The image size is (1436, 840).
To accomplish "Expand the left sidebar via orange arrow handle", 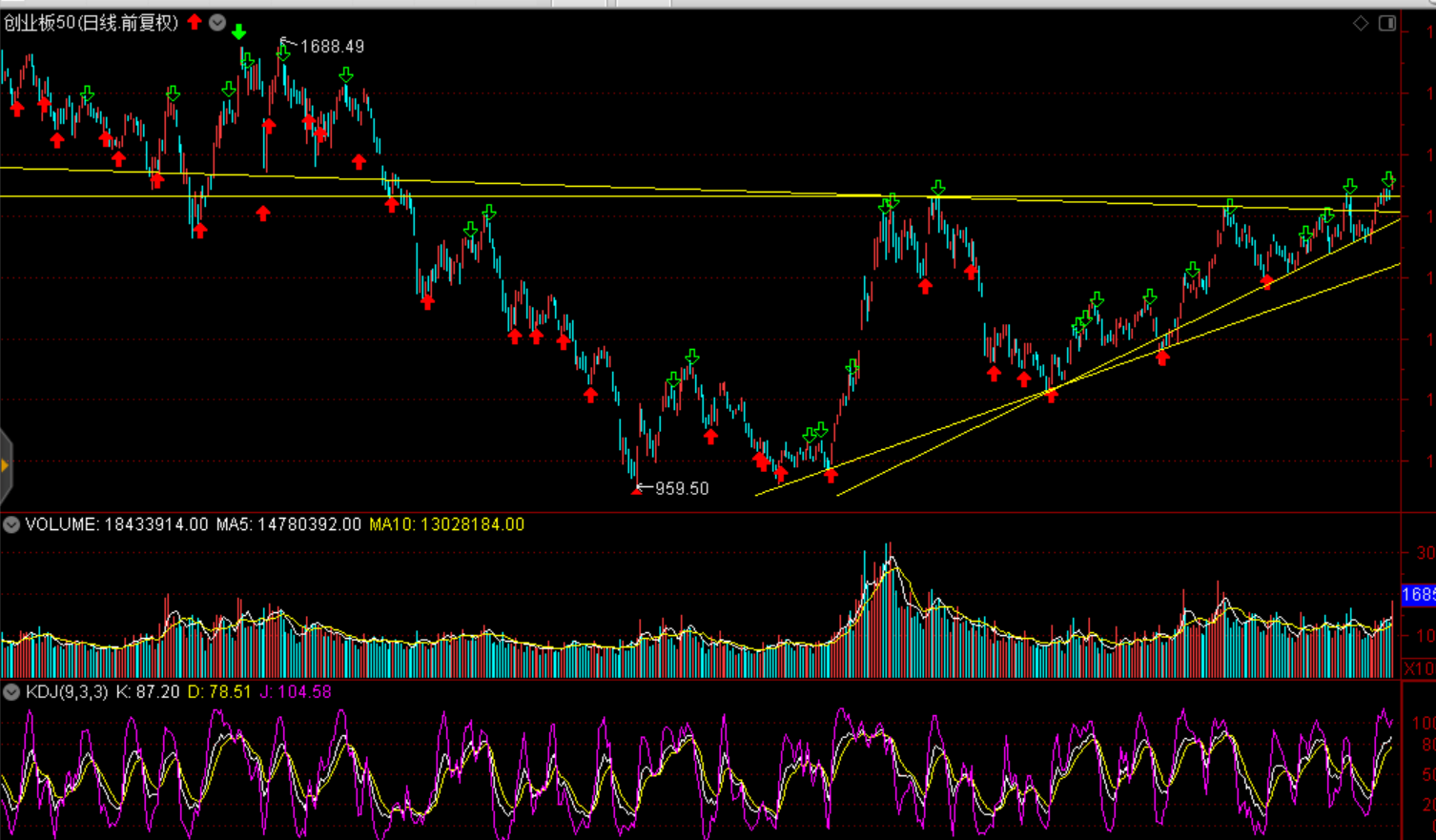I will point(5,465).
